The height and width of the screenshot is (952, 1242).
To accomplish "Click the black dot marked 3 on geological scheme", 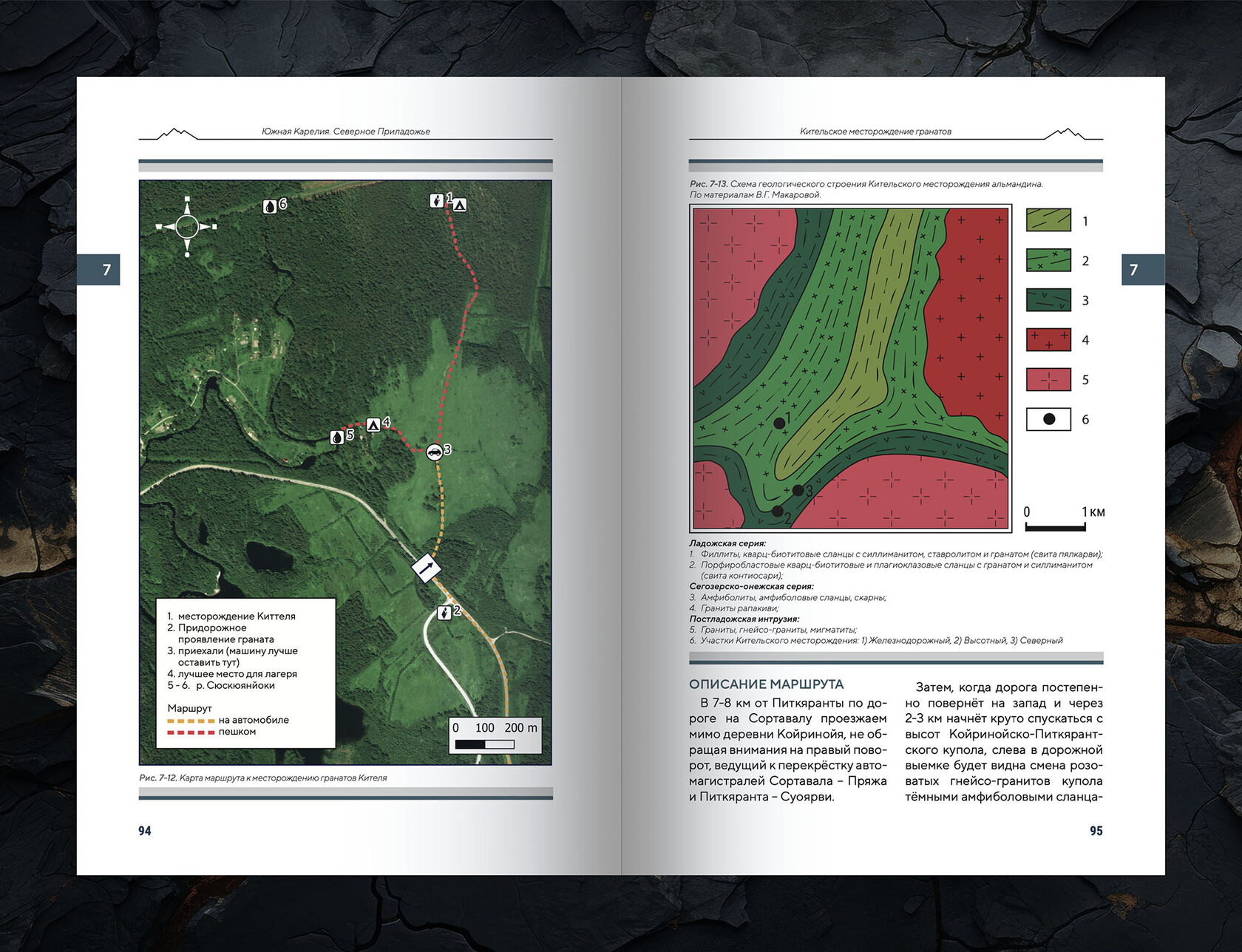I will pyautogui.click(x=798, y=490).
